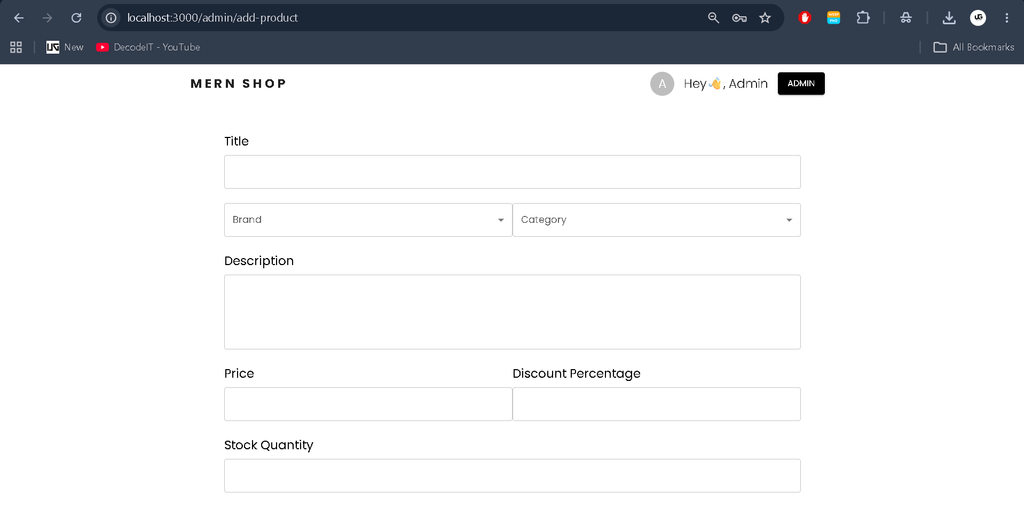The width and height of the screenshot is (1024, 505).
Task: Click the incognito glasses icon
Action: 905,18
